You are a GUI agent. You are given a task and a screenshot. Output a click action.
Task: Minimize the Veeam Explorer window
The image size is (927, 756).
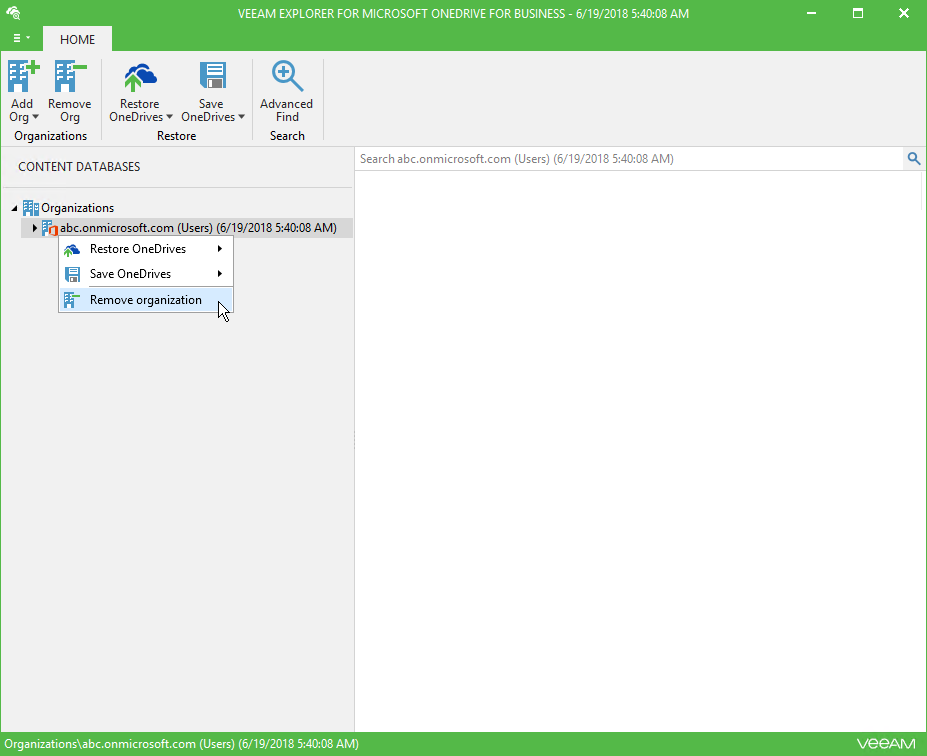pos(812,13)
